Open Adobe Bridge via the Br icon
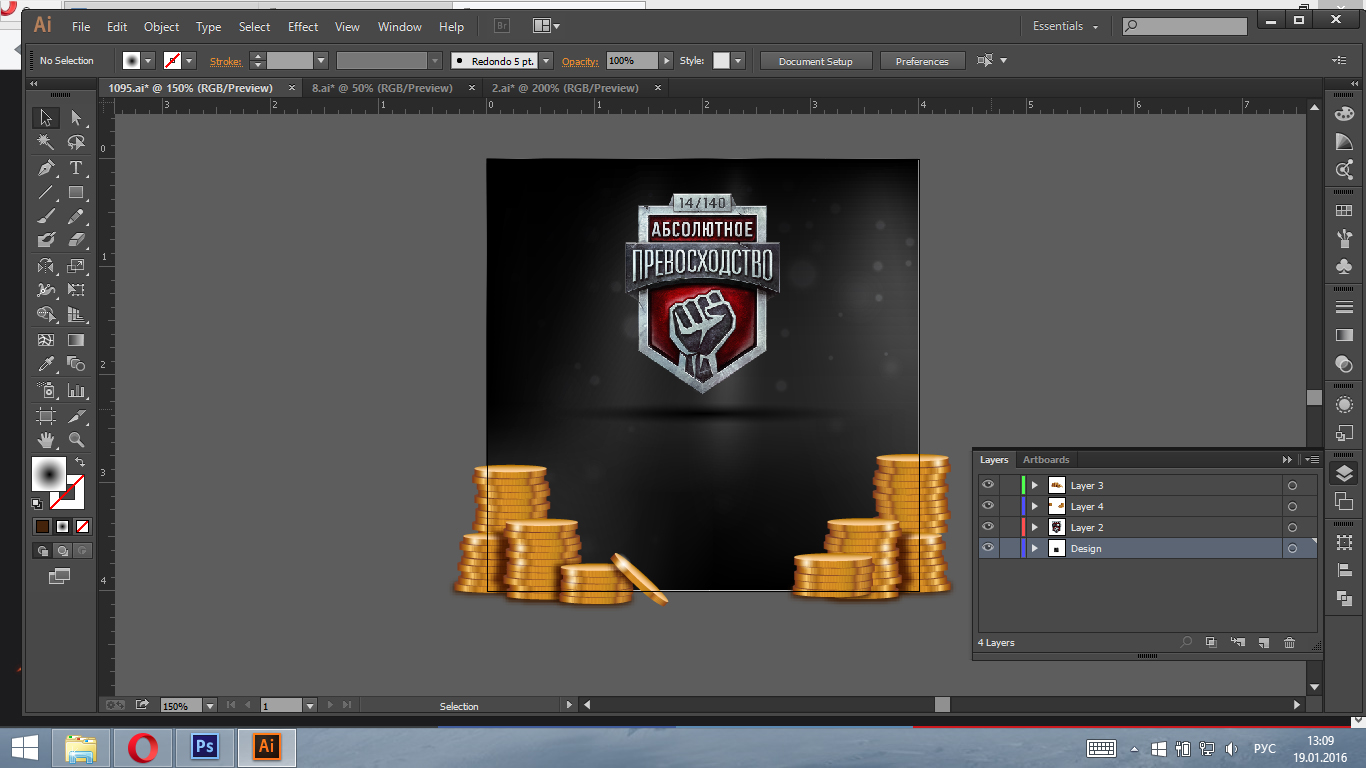1366x768 pixels. [503, 26]
